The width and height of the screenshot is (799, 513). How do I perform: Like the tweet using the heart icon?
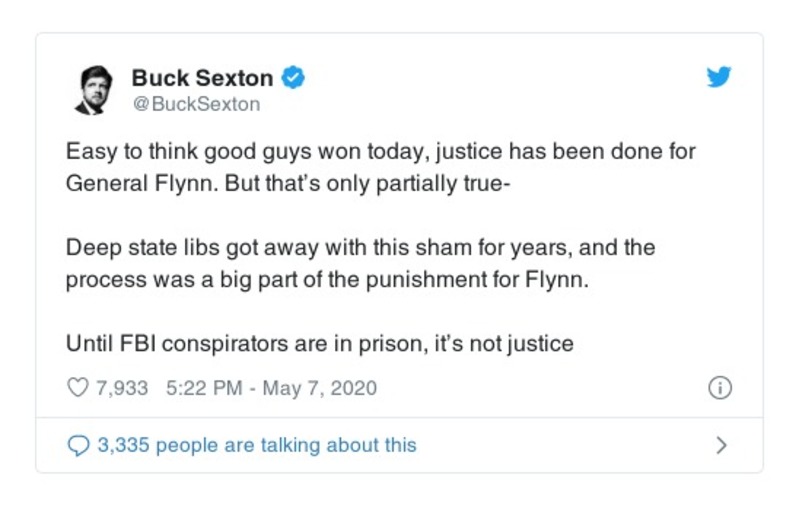78,388
